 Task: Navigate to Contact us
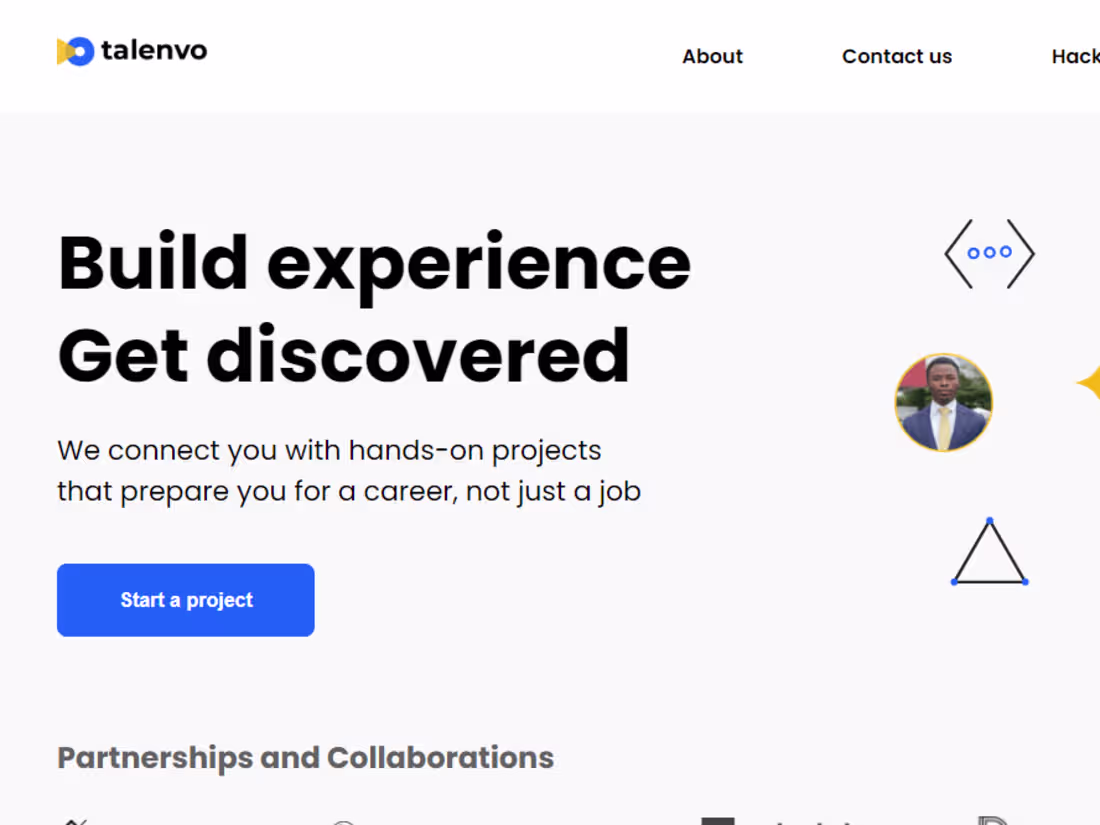pyautogui.click(x=896, y=56)
